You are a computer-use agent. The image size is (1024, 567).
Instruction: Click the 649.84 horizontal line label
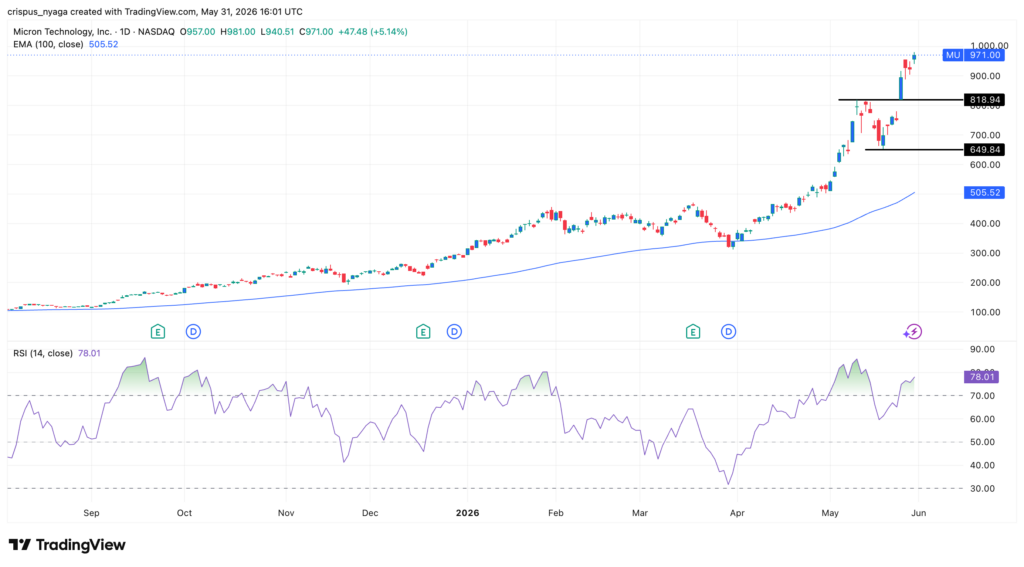(984, 150)
